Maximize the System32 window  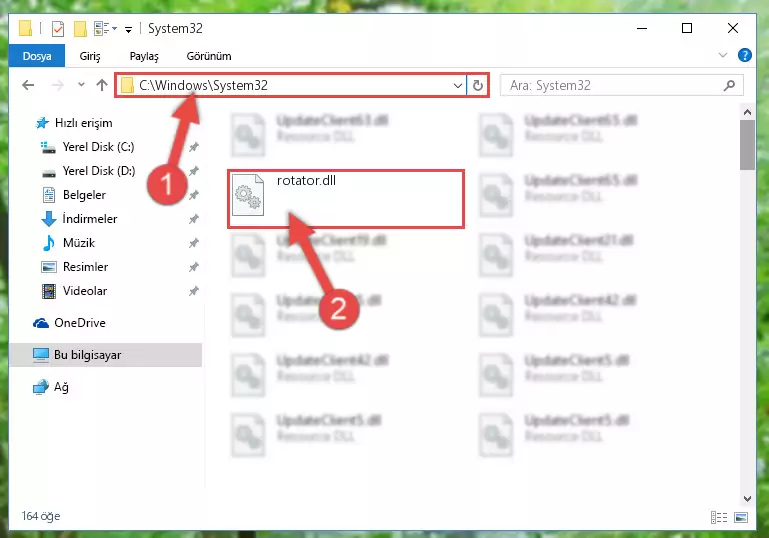[687, 28]
